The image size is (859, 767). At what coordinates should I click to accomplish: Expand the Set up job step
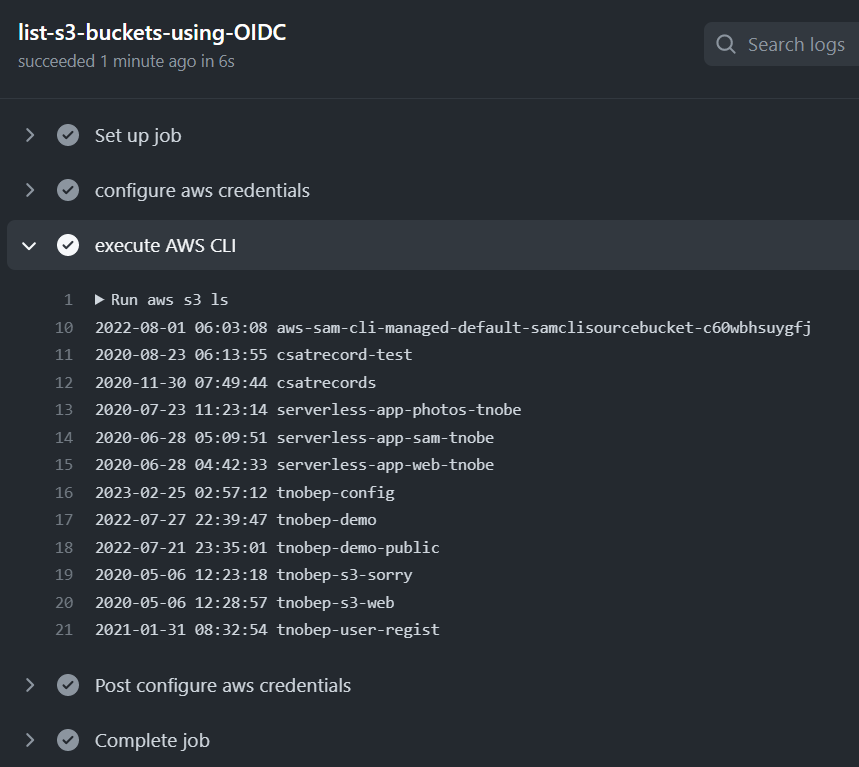(x=30, y=135)
